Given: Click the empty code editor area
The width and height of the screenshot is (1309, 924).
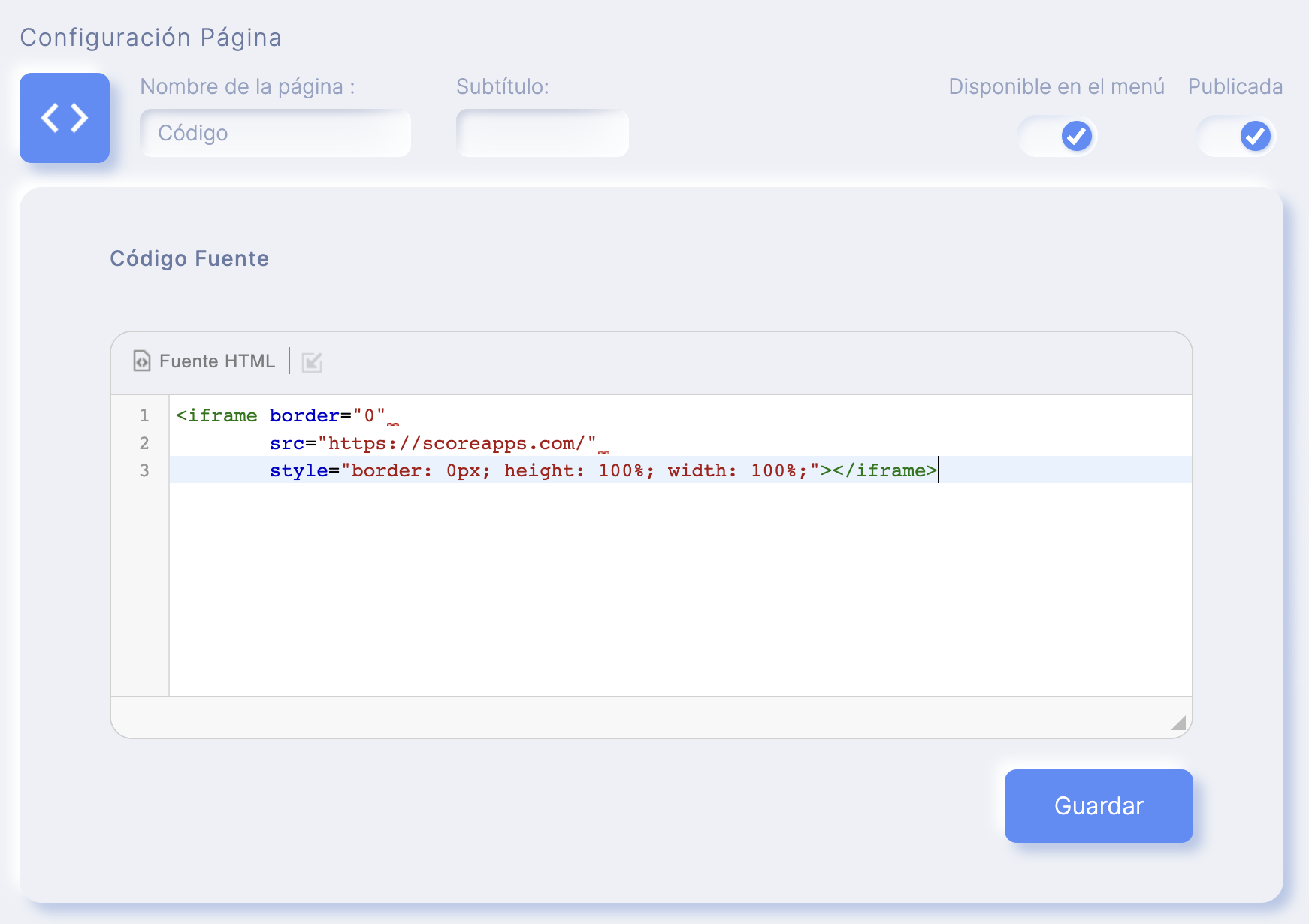Looking at the screenshot, I should click(x=680, y=590).
